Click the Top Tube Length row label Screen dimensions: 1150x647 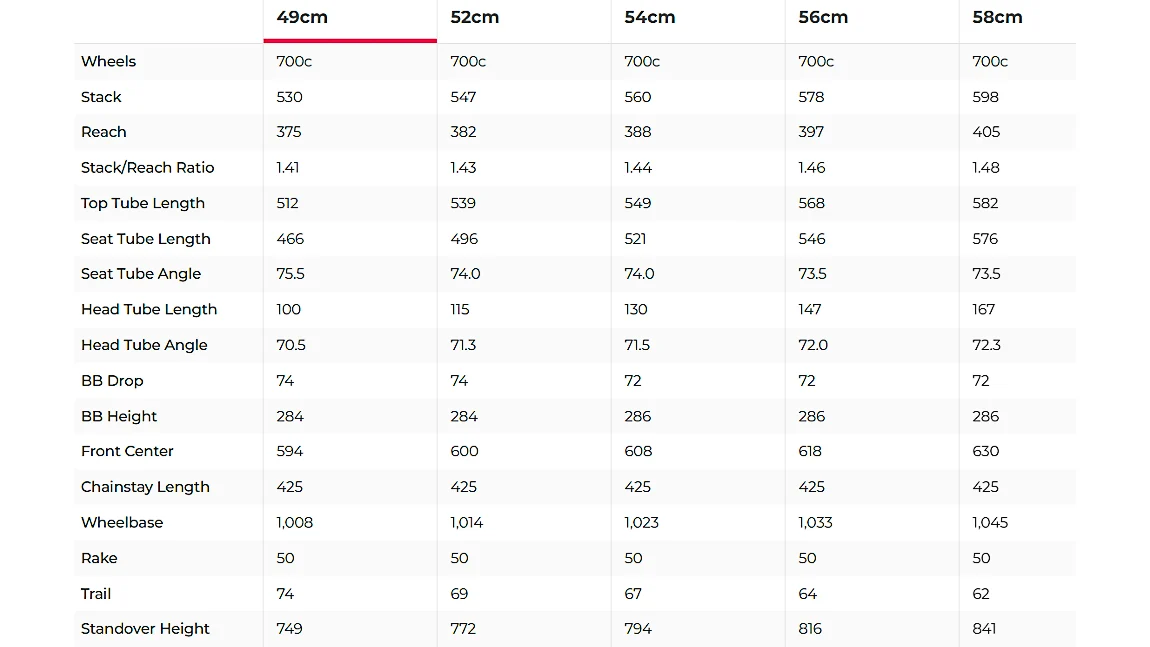click(x=143, y=203)
